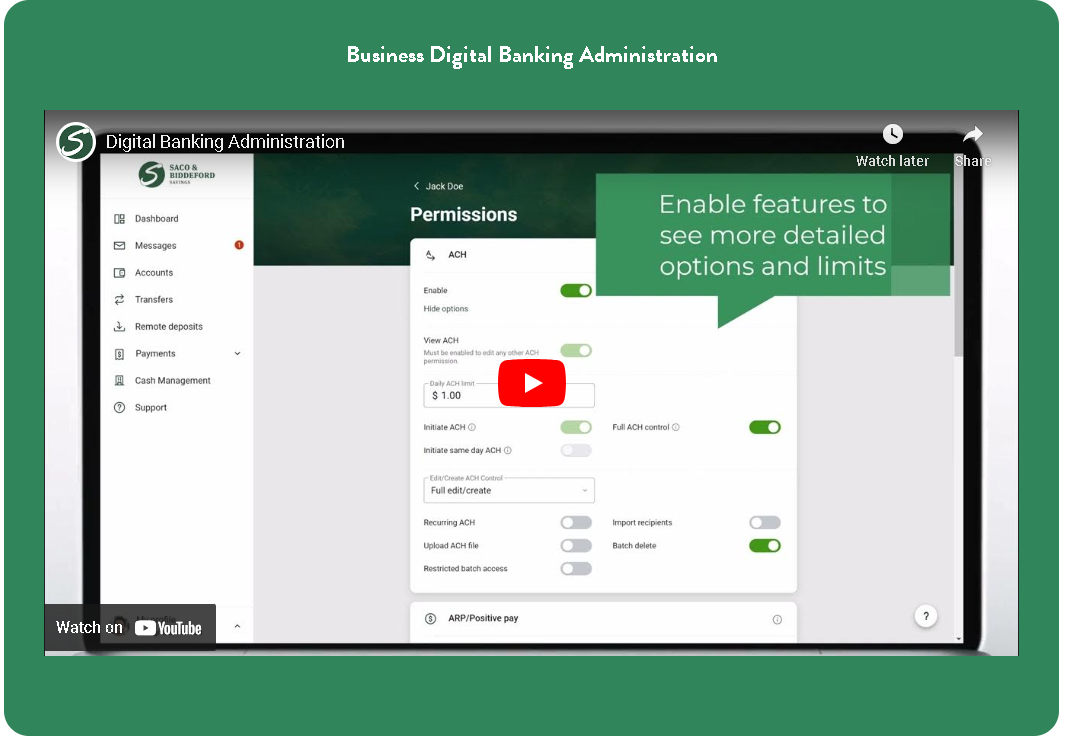Toggle Initiate same day ACH switch
This screenshot has height=736, width=1066.
[x=576, y=450]
